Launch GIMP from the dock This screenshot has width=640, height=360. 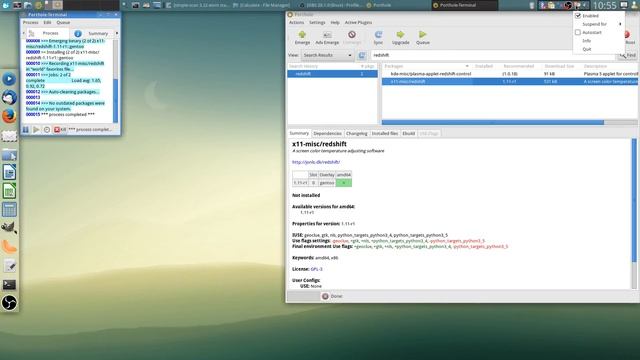(9, 228)
